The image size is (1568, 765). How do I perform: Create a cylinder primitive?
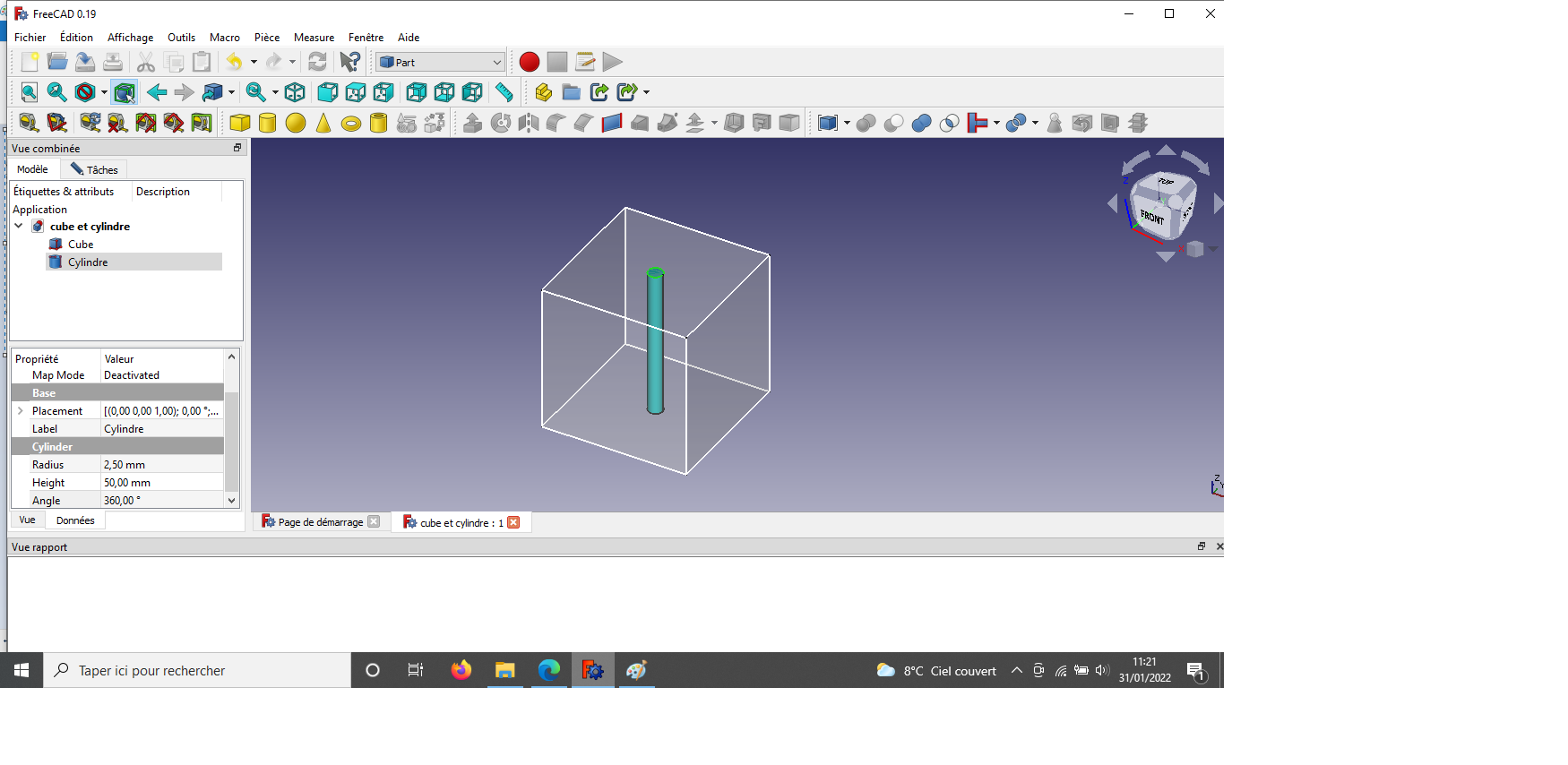tap(267, 123)
